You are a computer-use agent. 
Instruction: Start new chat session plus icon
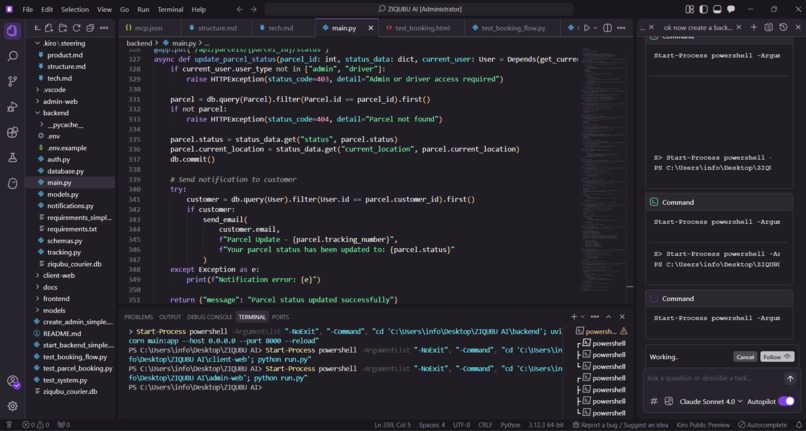(x=754, y=27)
